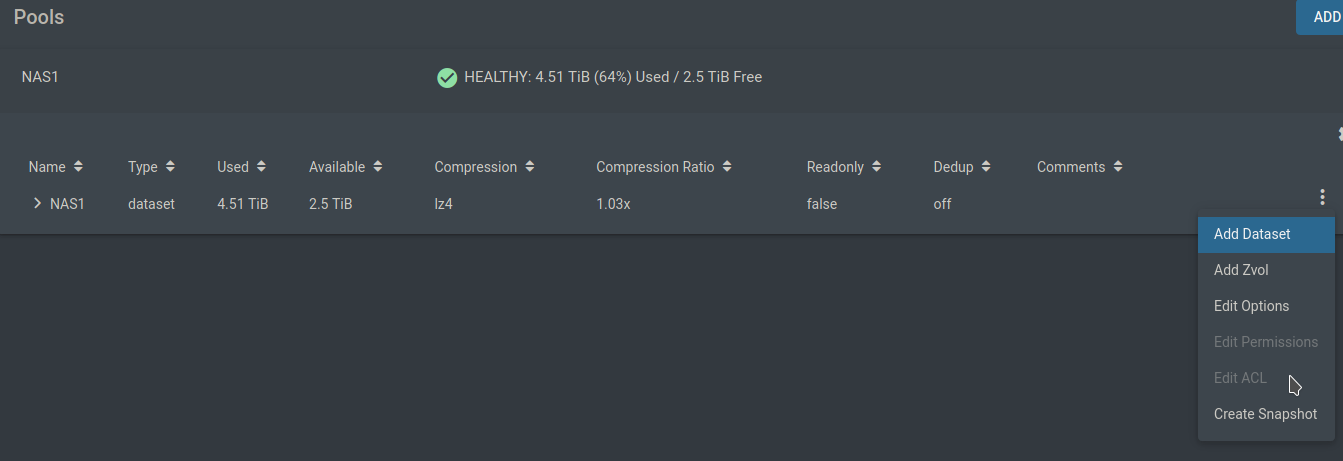
Task: Open NAS1 dataset three-dot actions menu
Action: [x=1322, y=198]
